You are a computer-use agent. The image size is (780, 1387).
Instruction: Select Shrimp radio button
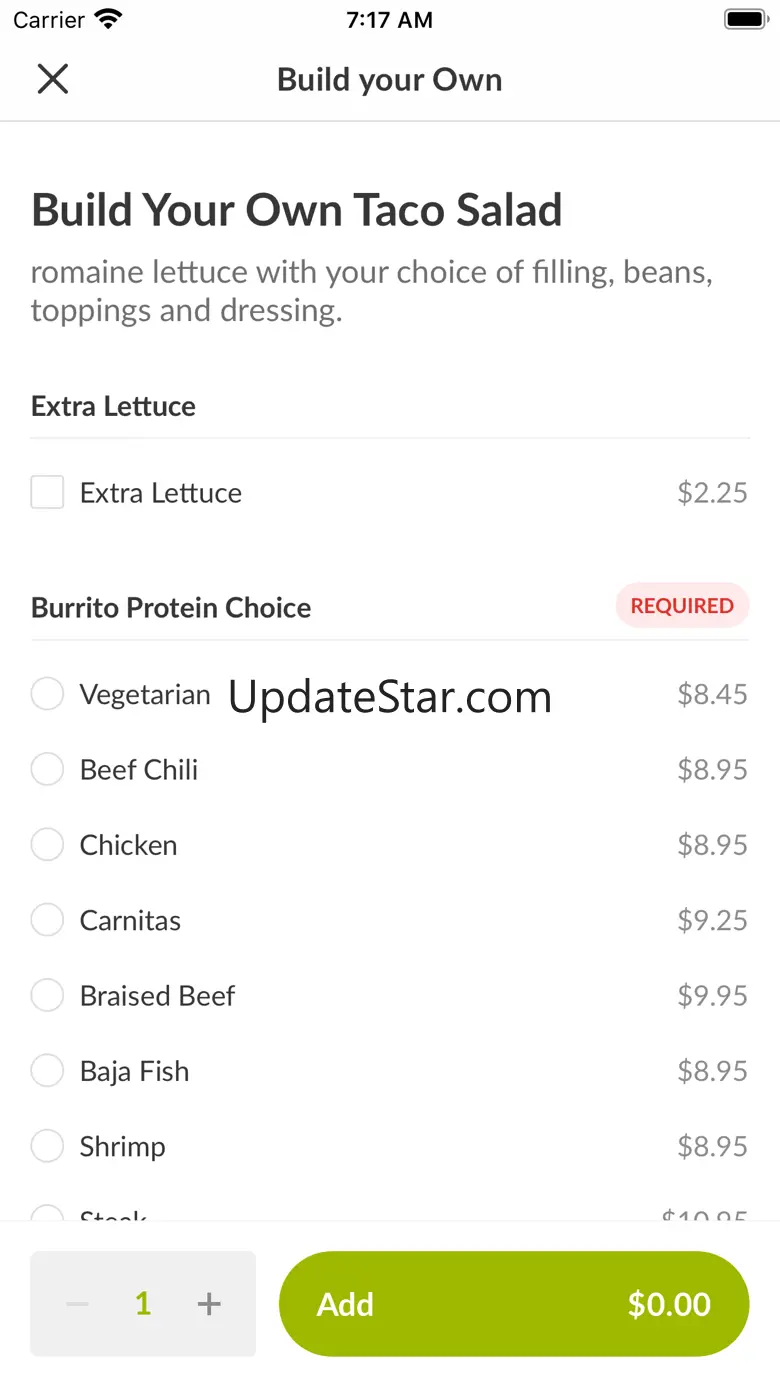[x=47, y=1146]
